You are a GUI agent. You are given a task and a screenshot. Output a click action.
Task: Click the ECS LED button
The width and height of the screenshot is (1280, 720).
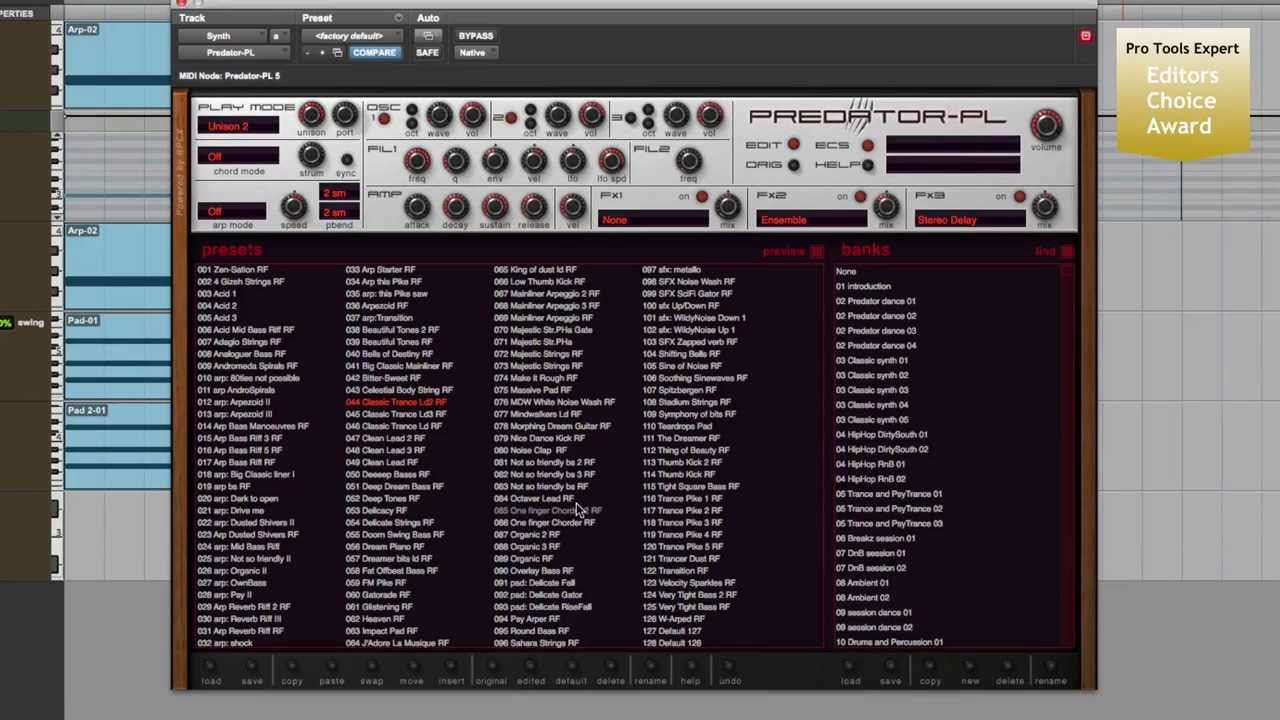[x=867, y=146]
